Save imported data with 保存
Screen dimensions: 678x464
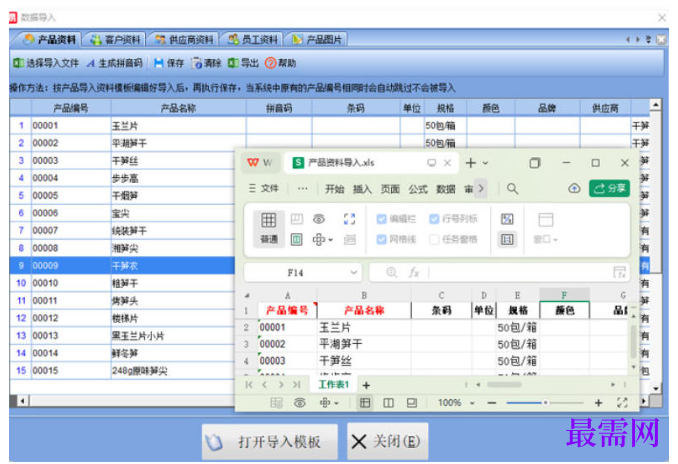(169, 63)
